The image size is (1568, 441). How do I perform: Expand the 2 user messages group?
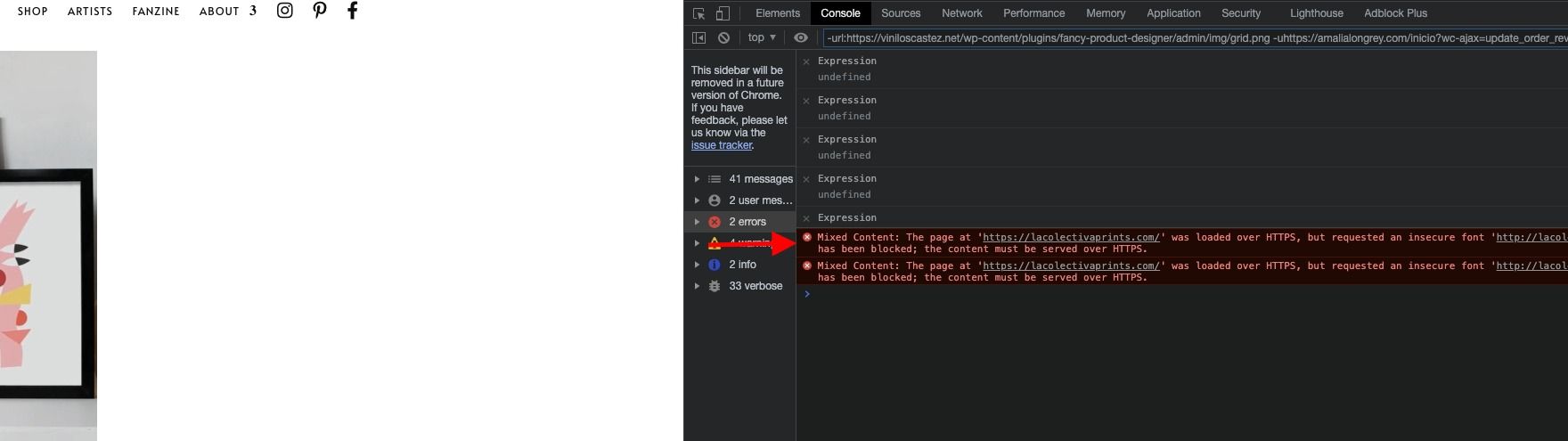[x=697, y=200]
